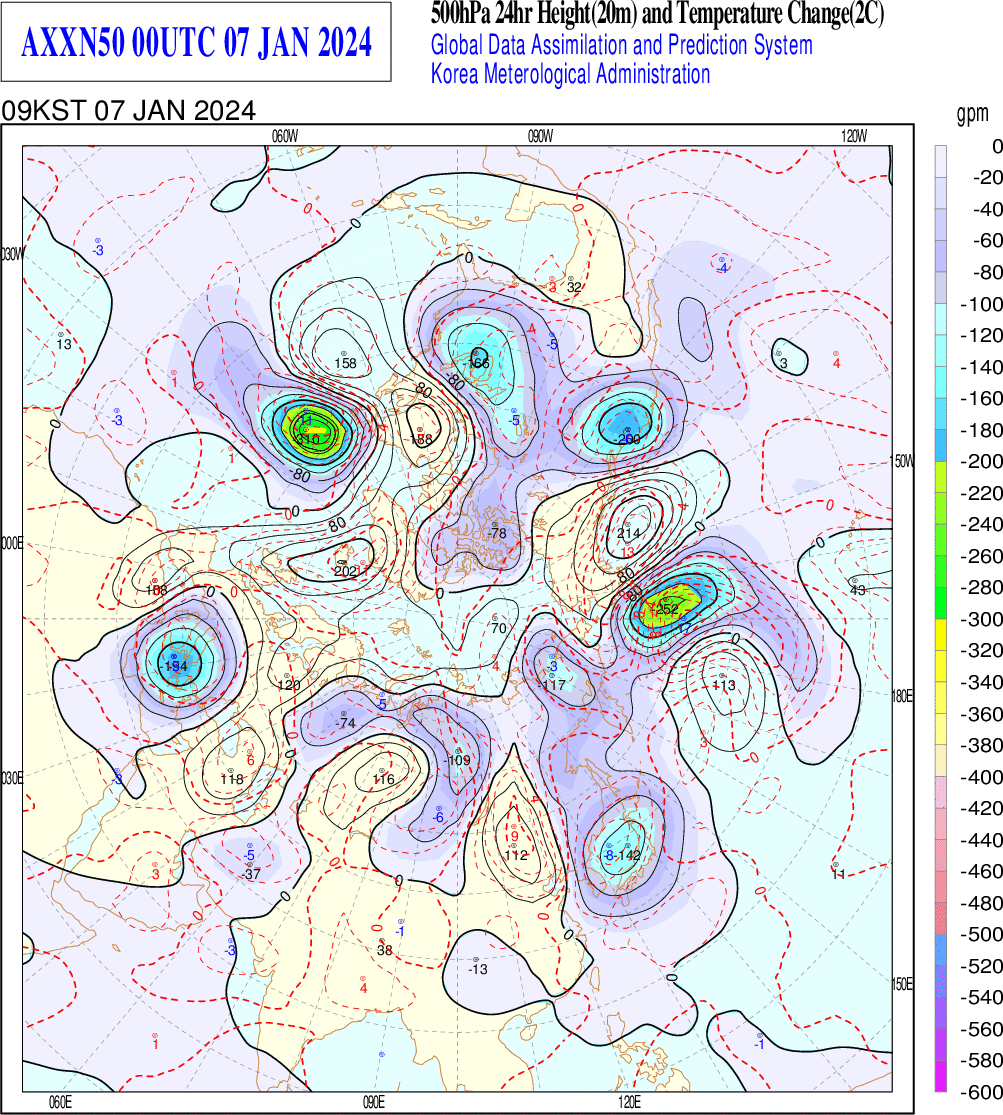Click the 112 maximum label

516,855
